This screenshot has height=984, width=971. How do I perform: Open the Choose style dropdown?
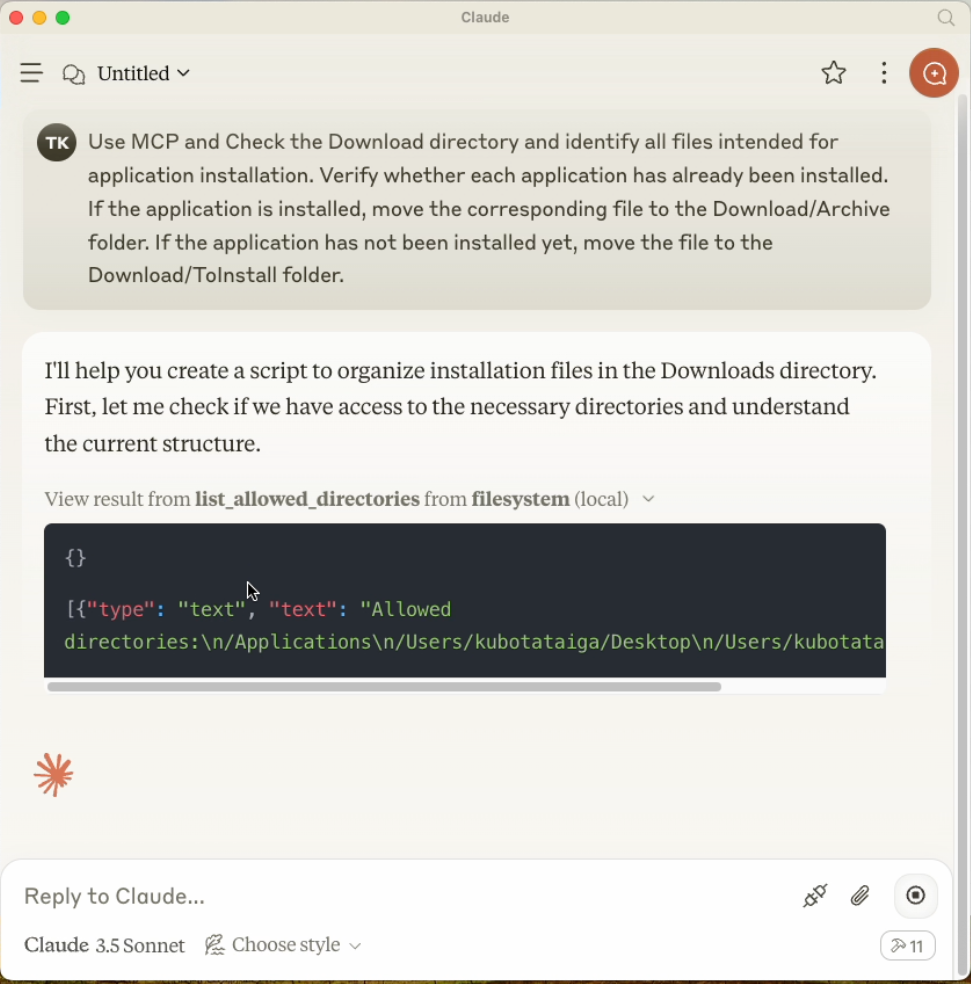coord(283,944)
